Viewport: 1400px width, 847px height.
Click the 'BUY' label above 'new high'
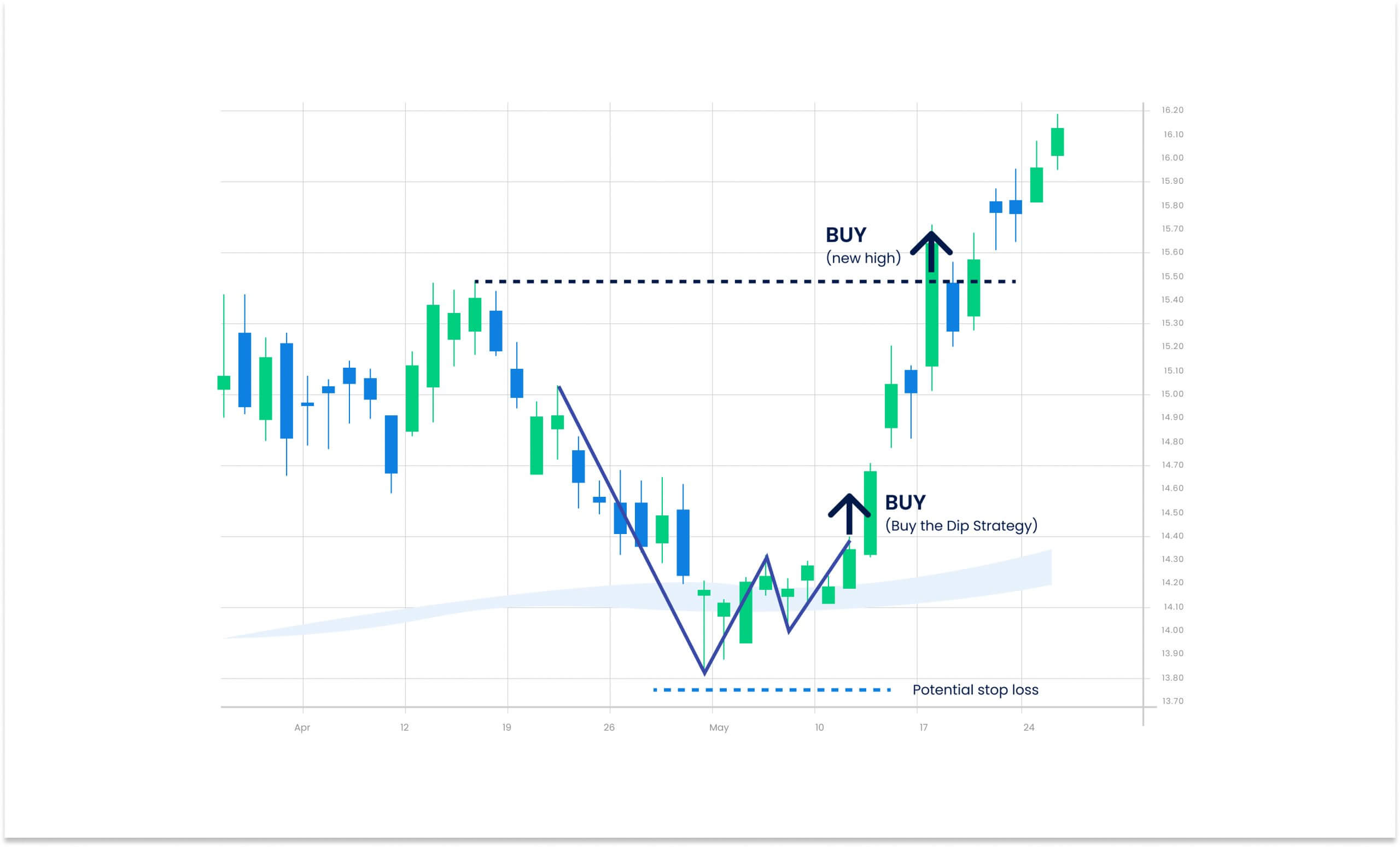tap(845, 235)
